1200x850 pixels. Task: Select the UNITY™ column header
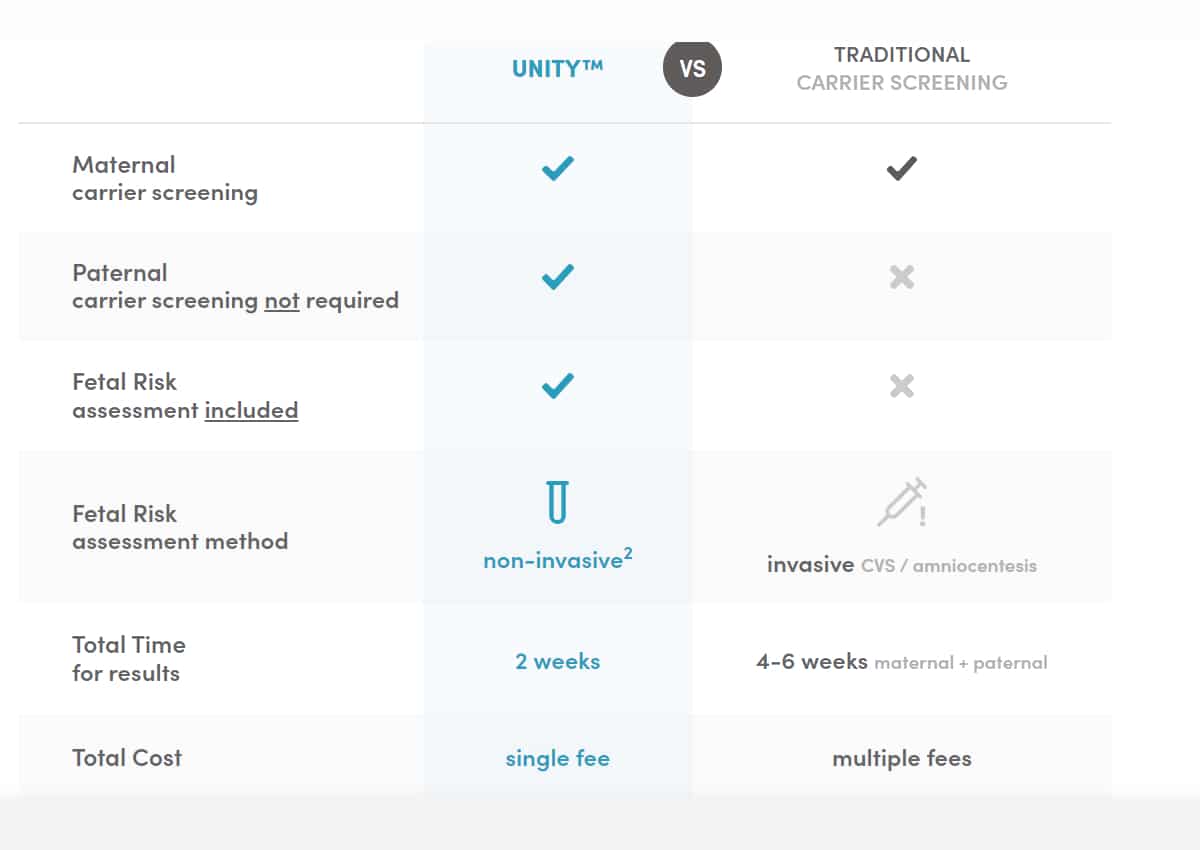pos(557,69)
